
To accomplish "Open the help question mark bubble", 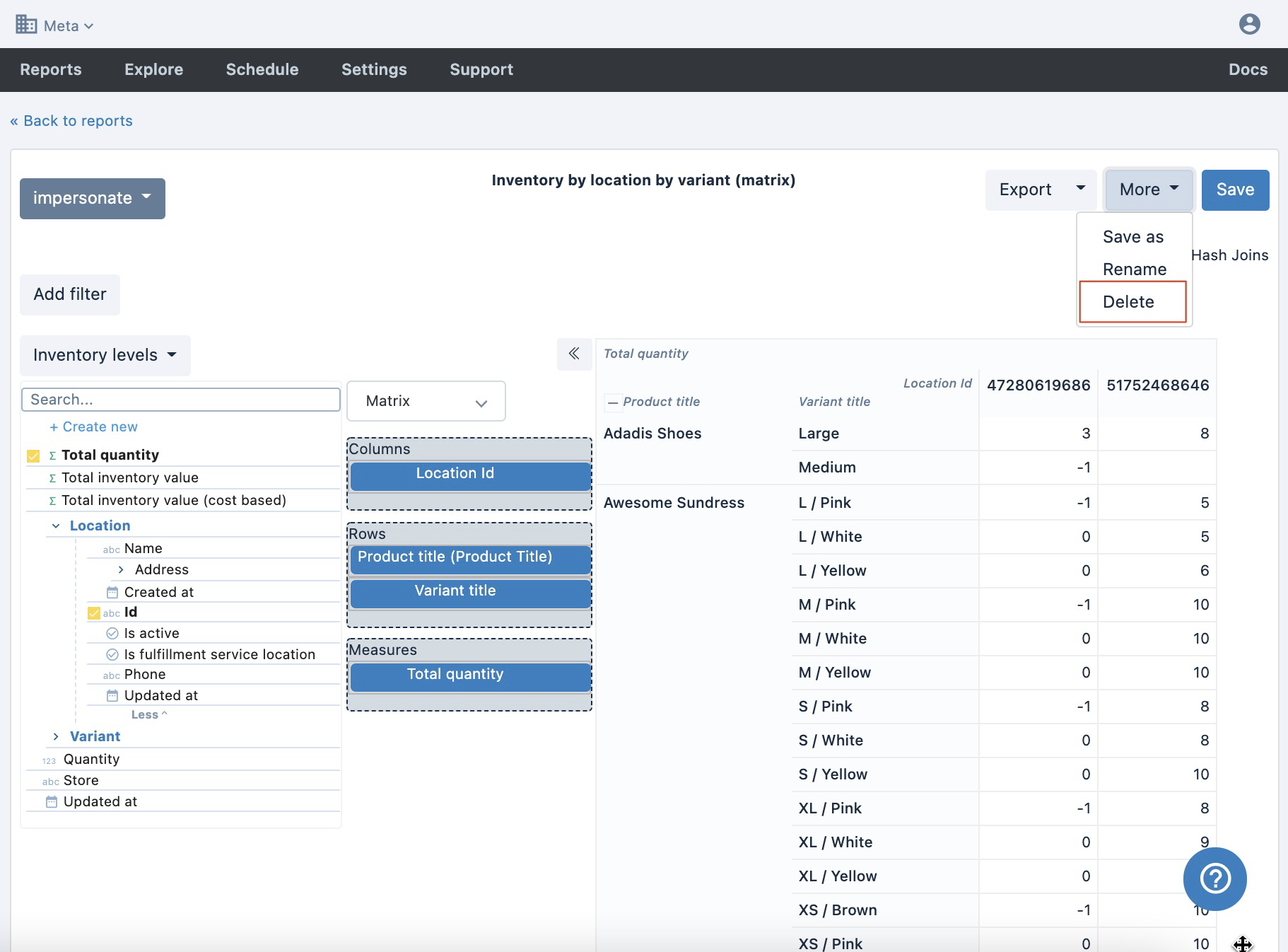I will [x=1214, y=878].
